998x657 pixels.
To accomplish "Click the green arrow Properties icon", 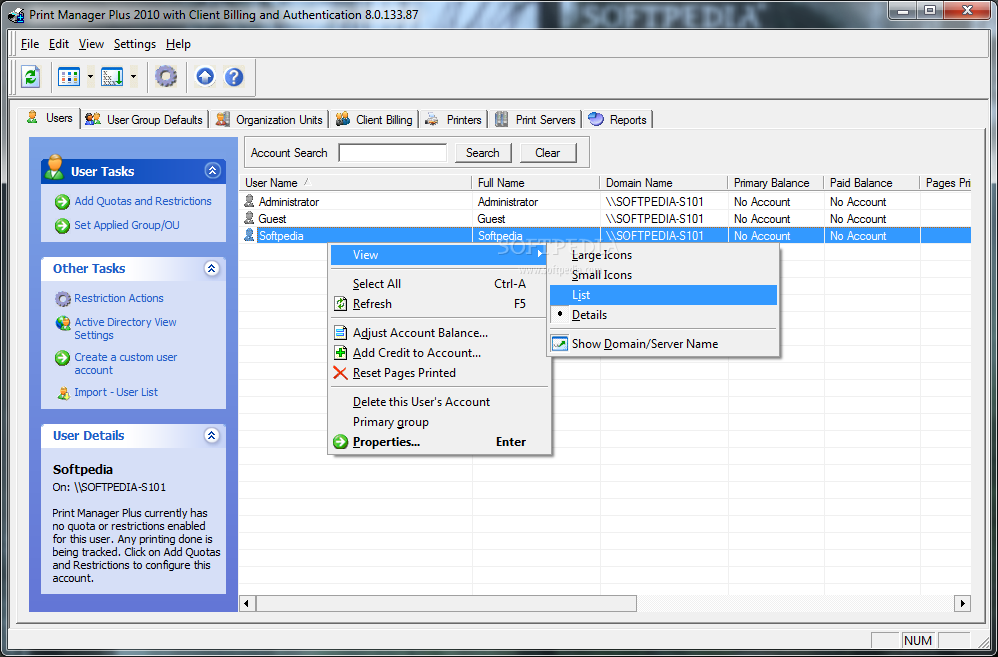I will [341, 442].
